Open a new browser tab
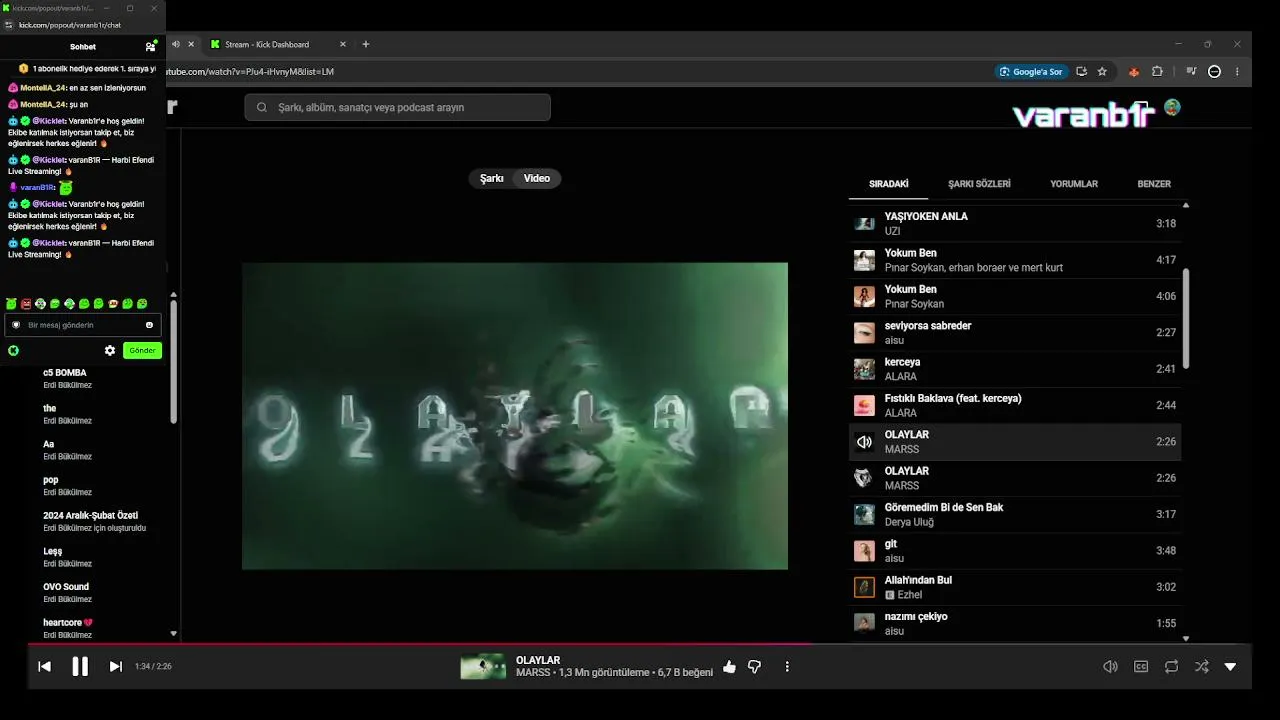This screenshot has height=720, width=1280. pos(366,44)
